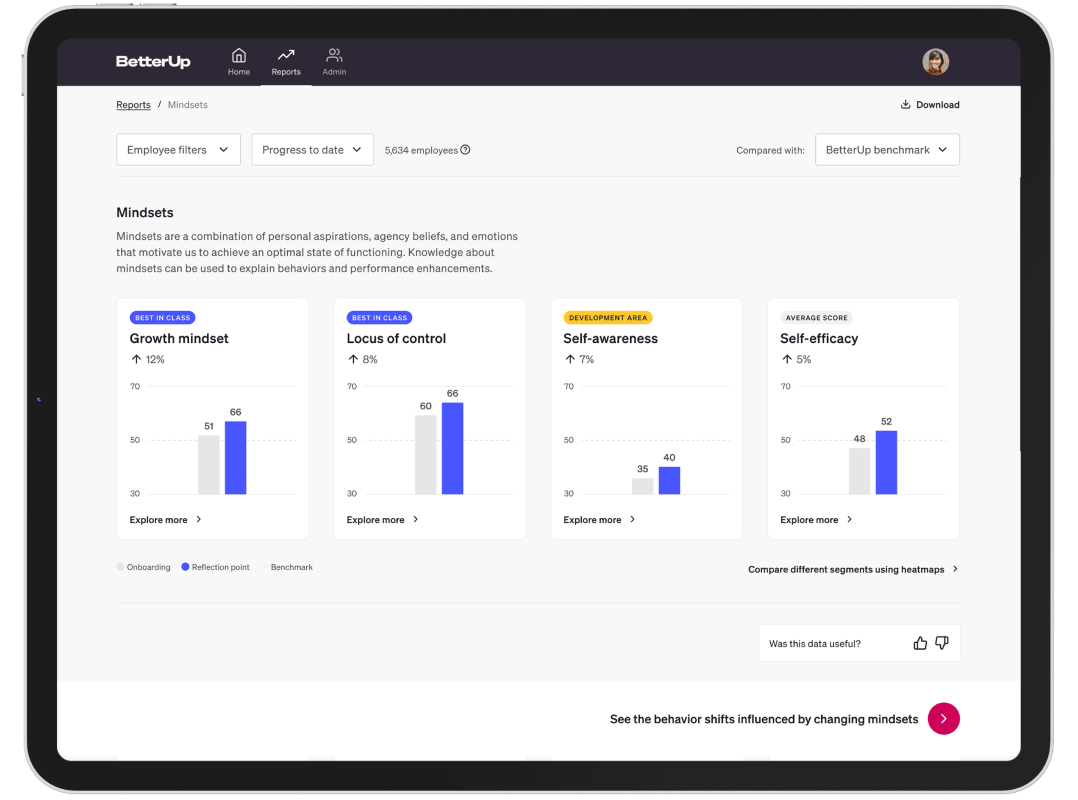The height and width of the screenshot is (800, 1078).
Task: Explore more on Self-awareness card
Action: pyautogui.click(x=599, y=520)
